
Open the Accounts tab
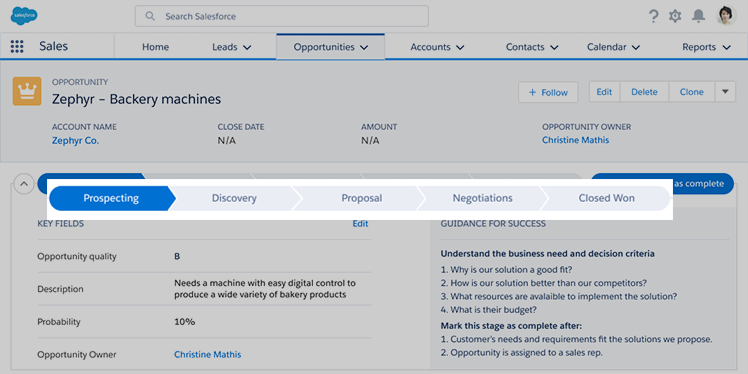[x=430, y=47]
